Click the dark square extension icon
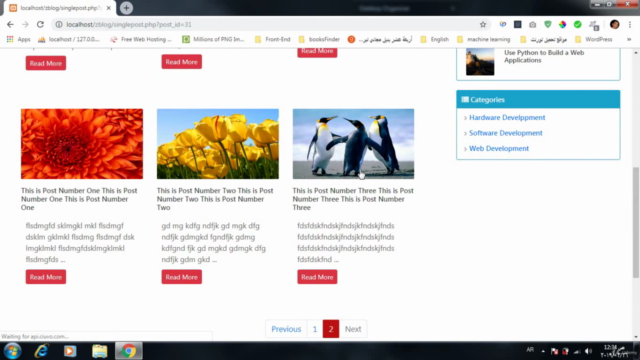This screenshot has height=360, width=640. (x=518, y=24)
